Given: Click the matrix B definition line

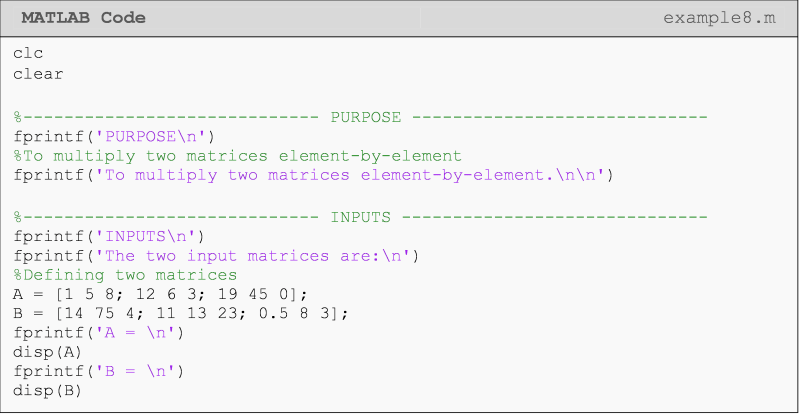Looking at the screenshot, I should [181, 314].
